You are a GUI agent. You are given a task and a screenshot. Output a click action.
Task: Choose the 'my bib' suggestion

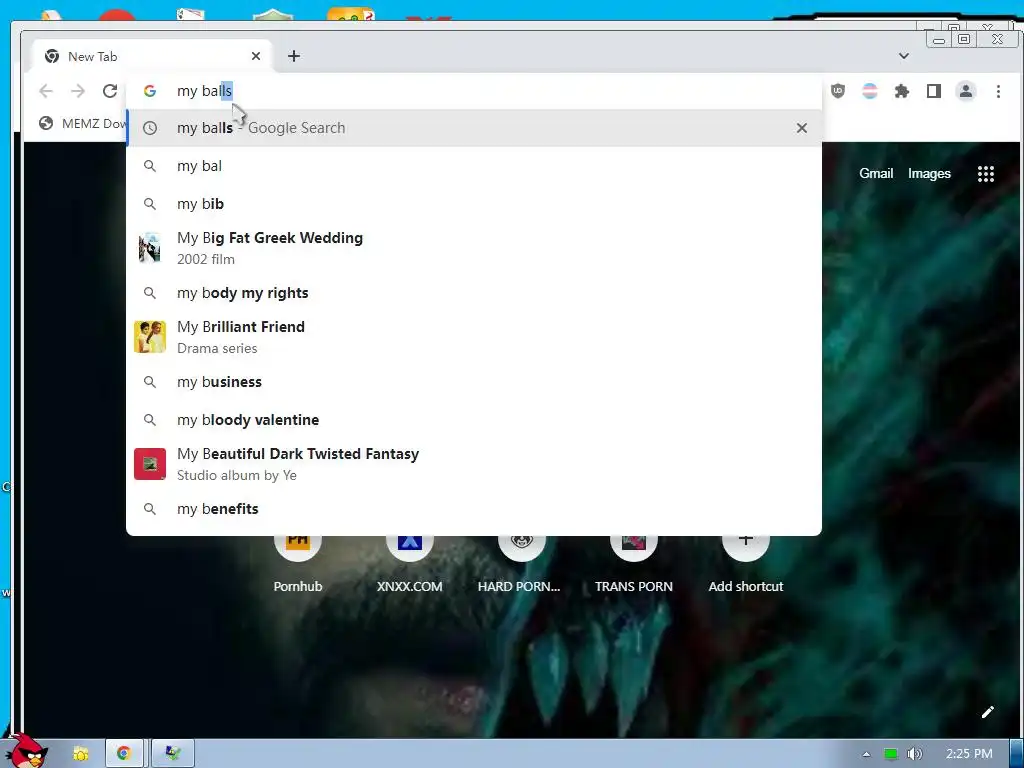[474, 204]
